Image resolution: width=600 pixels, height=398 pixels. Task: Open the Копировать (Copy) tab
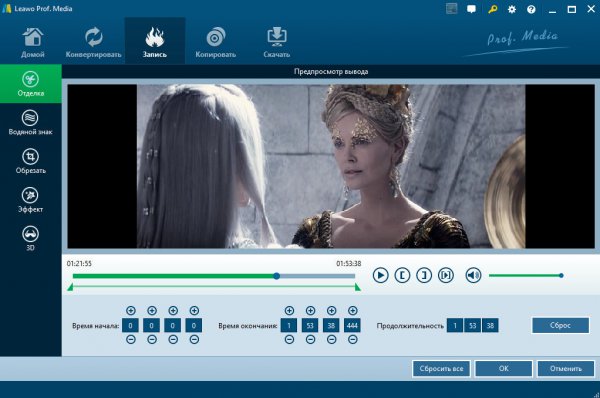click(x=215, y=42)
